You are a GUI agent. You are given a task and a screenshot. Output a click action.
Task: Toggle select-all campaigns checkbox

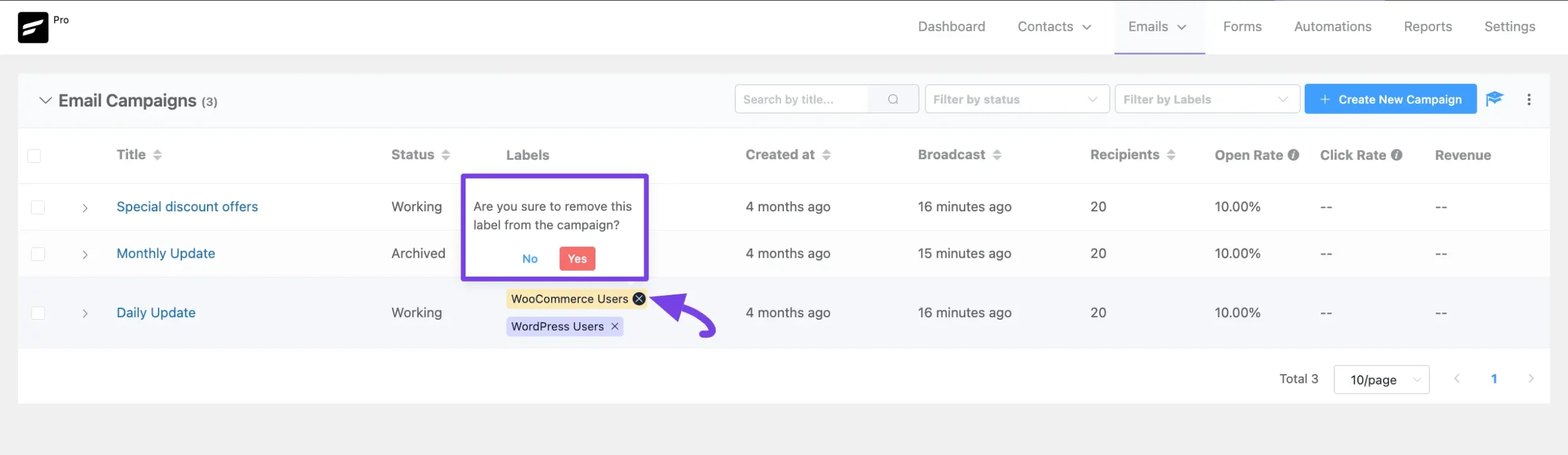(34, 156)
